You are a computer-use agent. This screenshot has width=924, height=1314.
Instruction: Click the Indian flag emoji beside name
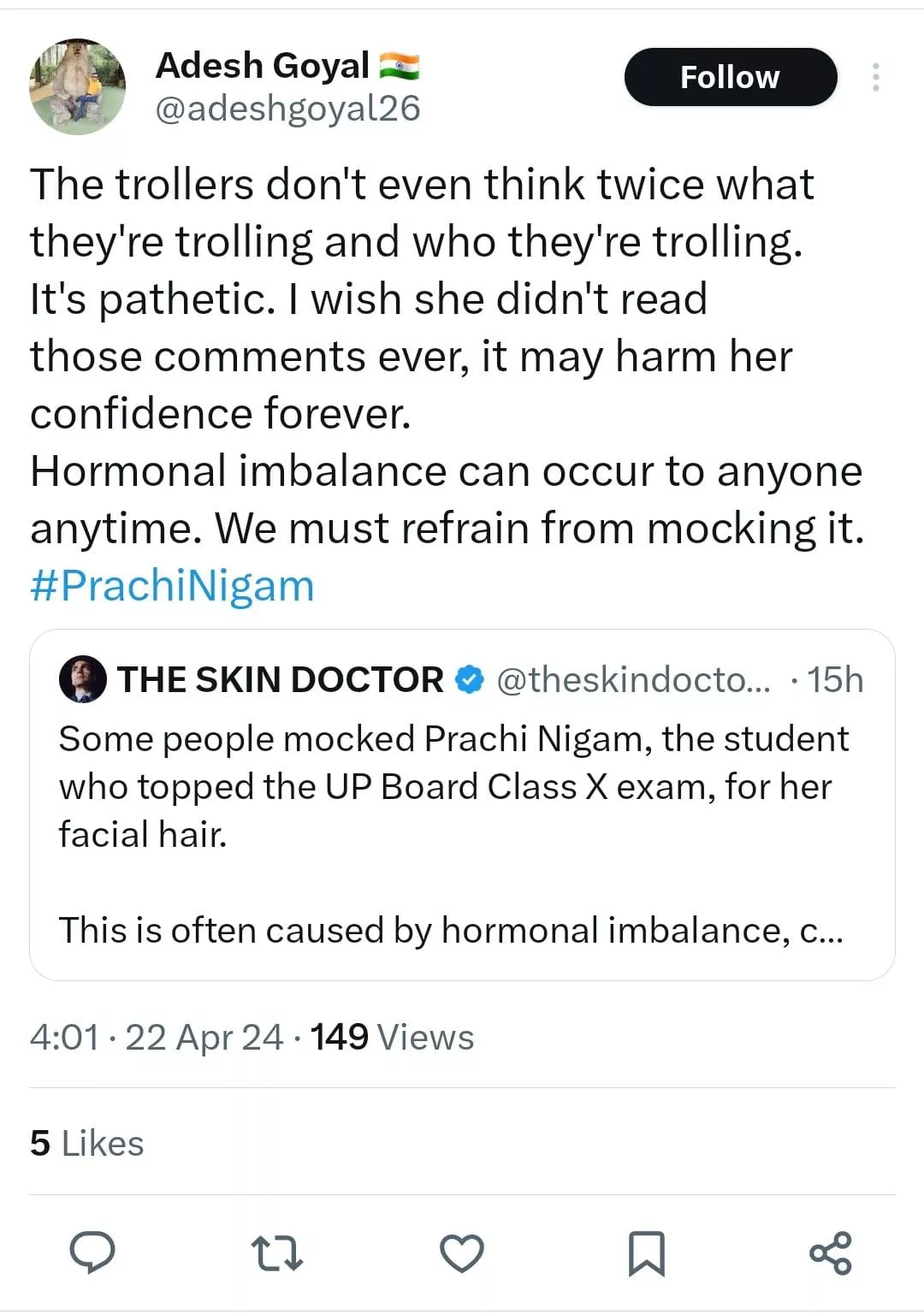(399, 65)
